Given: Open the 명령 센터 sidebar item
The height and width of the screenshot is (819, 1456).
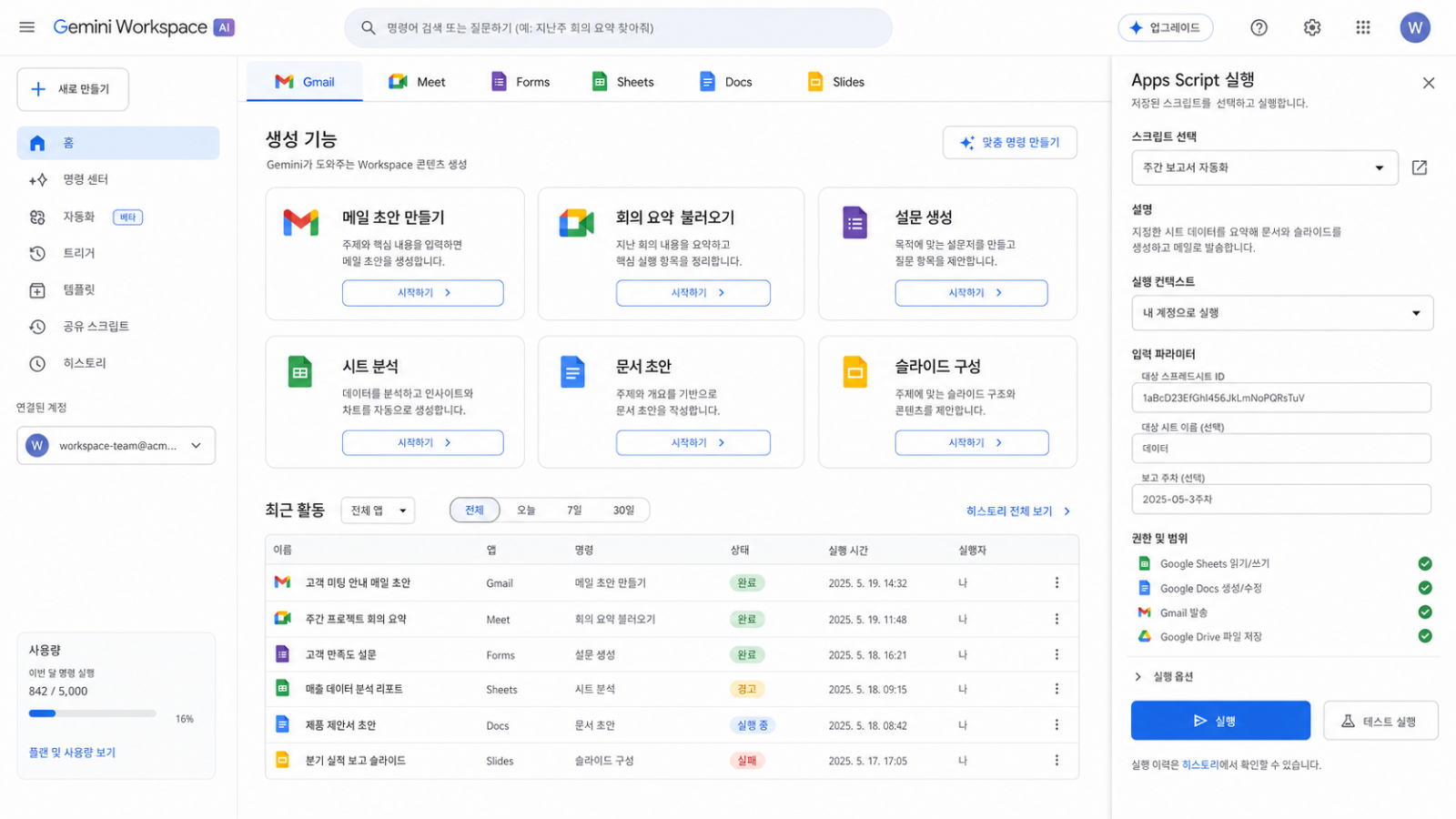Looking at the screenshot, I should tap(118, 180).
